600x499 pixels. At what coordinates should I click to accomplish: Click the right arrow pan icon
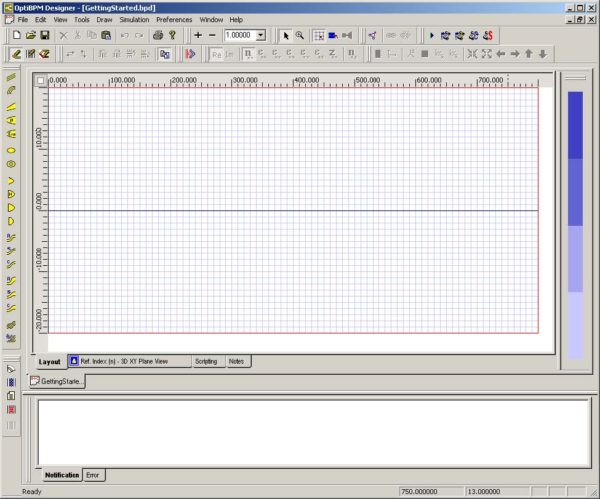pyautogui.click(x=515, y=54)
